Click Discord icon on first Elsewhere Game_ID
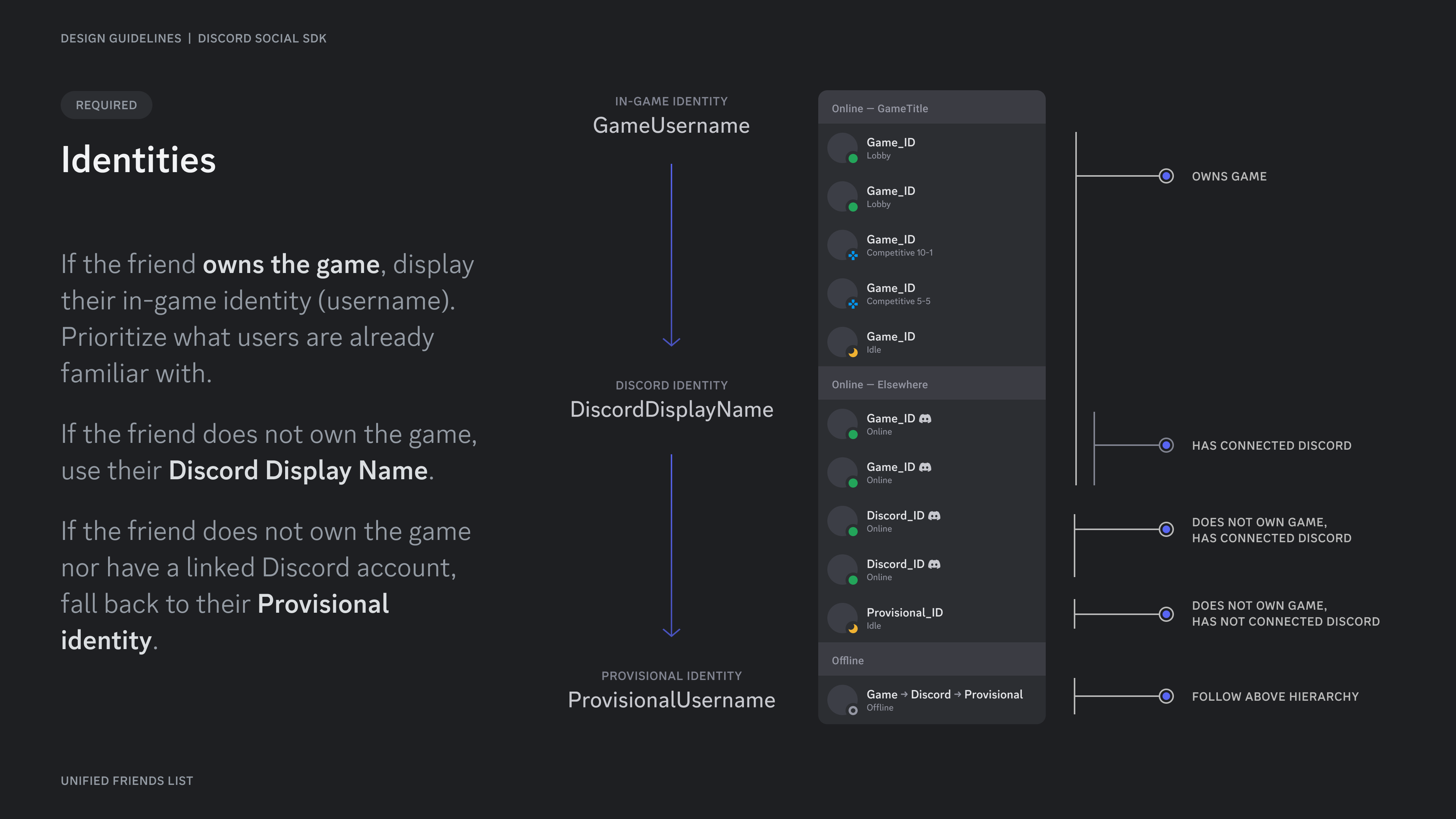This screenshot has height=819, width=1456. 925,418
